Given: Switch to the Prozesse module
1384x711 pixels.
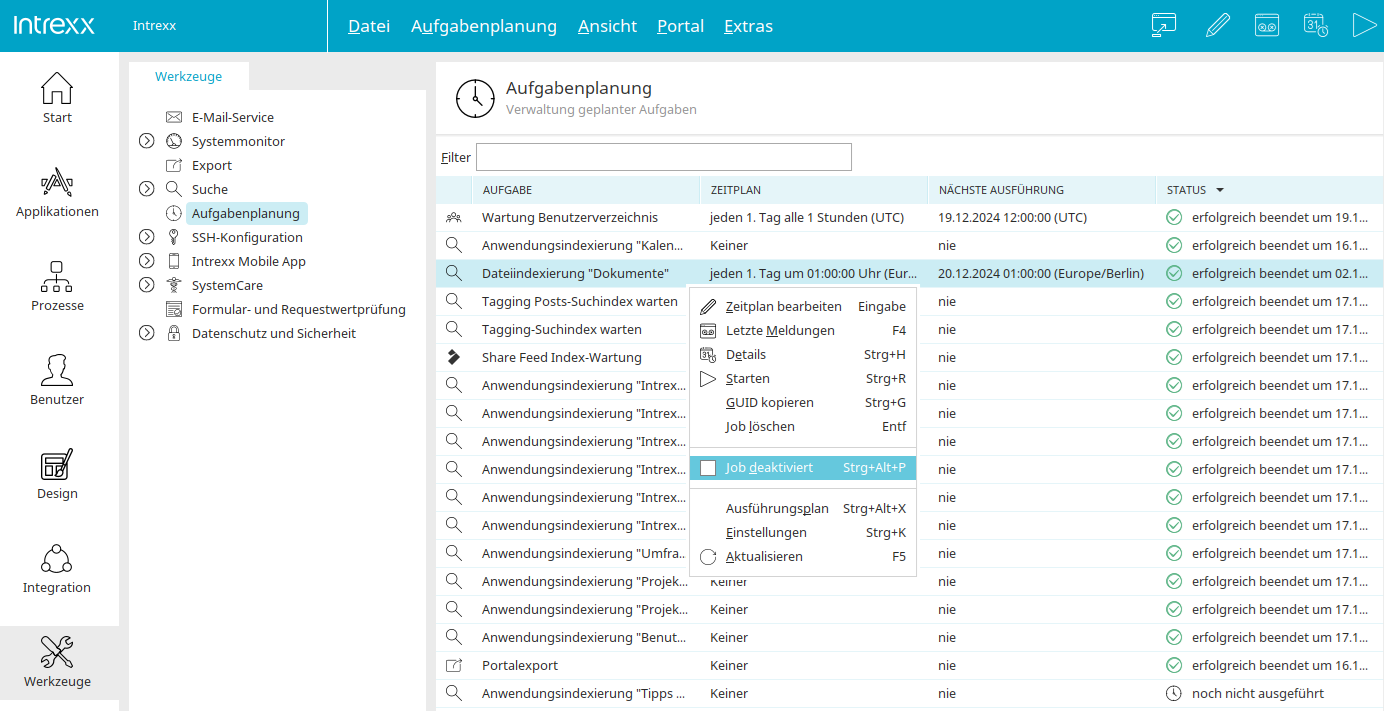Looking at the screenshot, I should click(x=57, y=286).
